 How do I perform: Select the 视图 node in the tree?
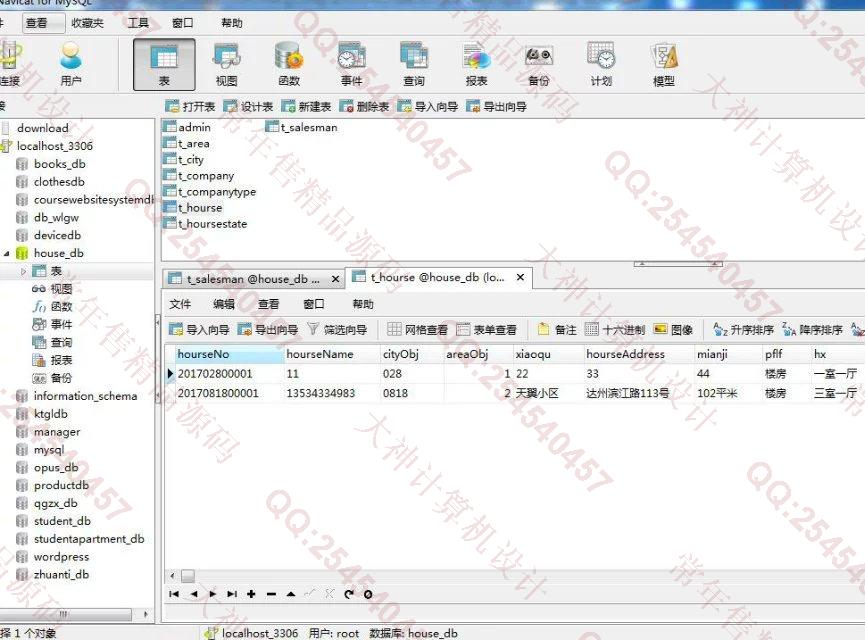pos(52,289)
